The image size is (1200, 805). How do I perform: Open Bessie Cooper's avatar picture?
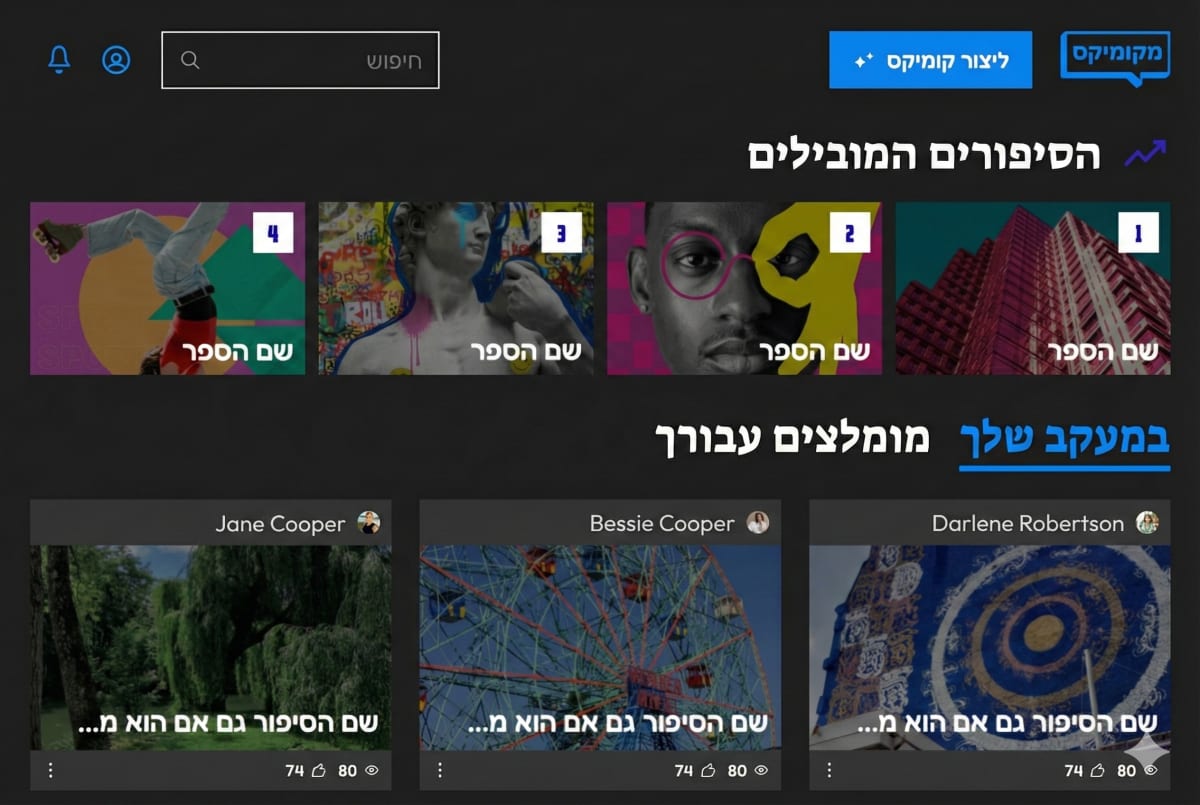point(758,522)
